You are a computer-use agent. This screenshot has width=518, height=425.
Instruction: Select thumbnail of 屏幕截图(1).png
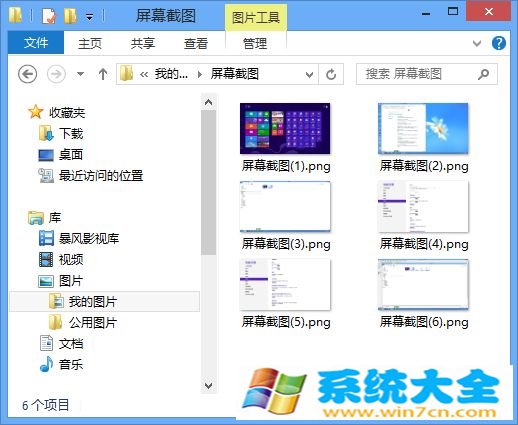[285, 129]
